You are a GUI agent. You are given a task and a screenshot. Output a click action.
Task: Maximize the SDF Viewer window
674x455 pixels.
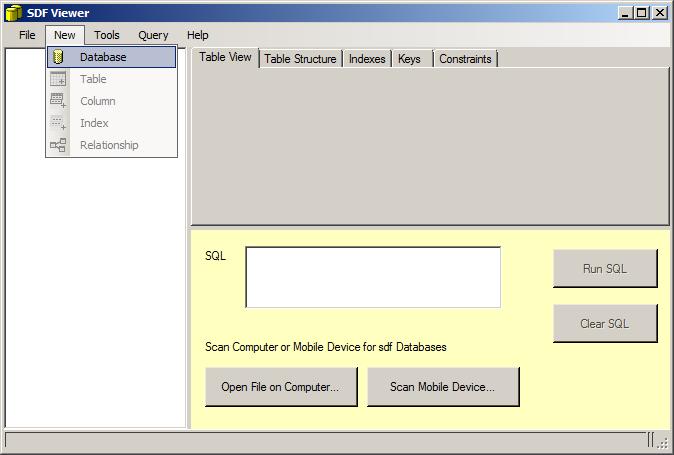[x=641, y=13]
